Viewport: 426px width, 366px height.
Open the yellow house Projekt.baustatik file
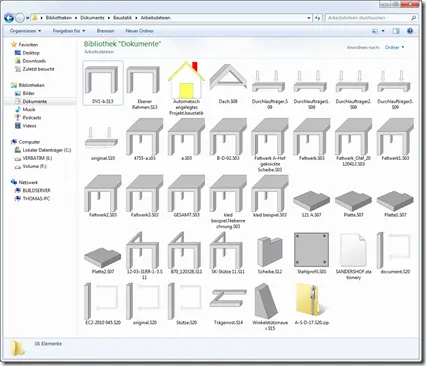186,80
